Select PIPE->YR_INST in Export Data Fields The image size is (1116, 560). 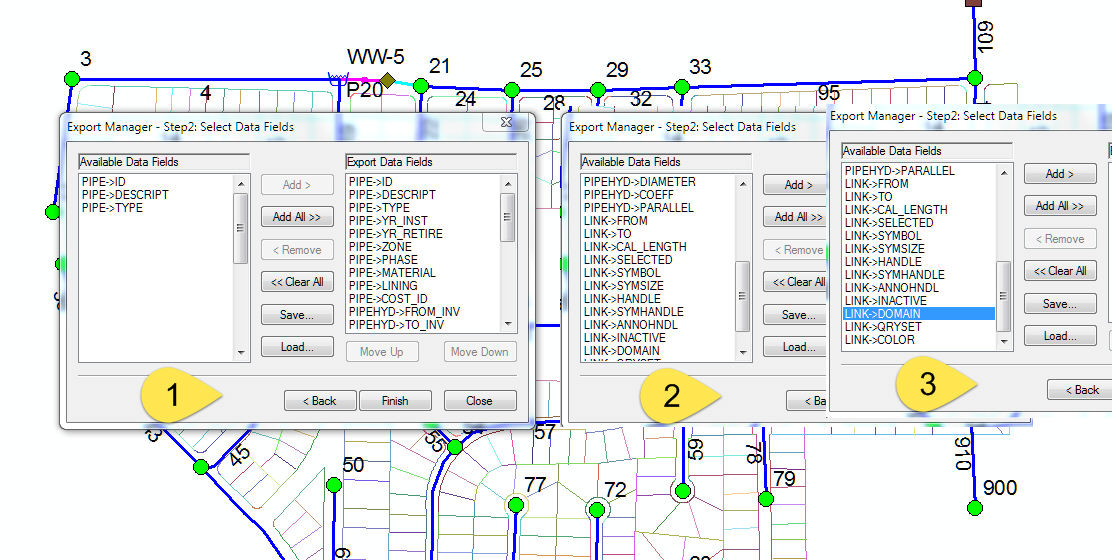tap(388, 221)
